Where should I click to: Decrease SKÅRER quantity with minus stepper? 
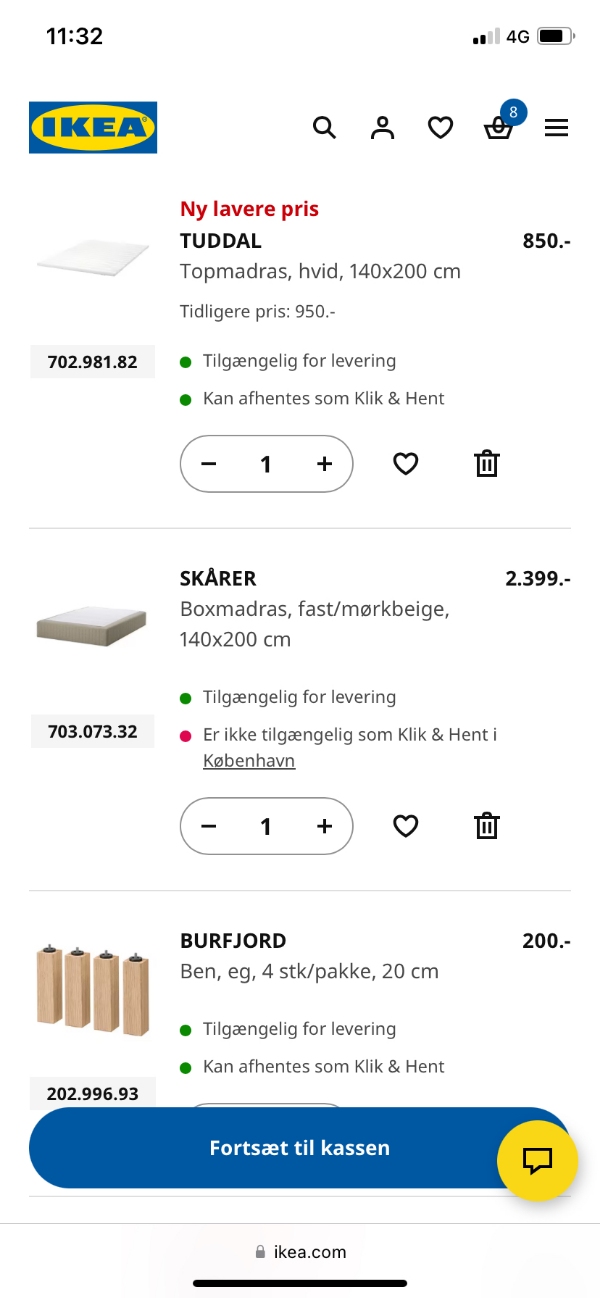pyautogui.click(x=208, y=826)
